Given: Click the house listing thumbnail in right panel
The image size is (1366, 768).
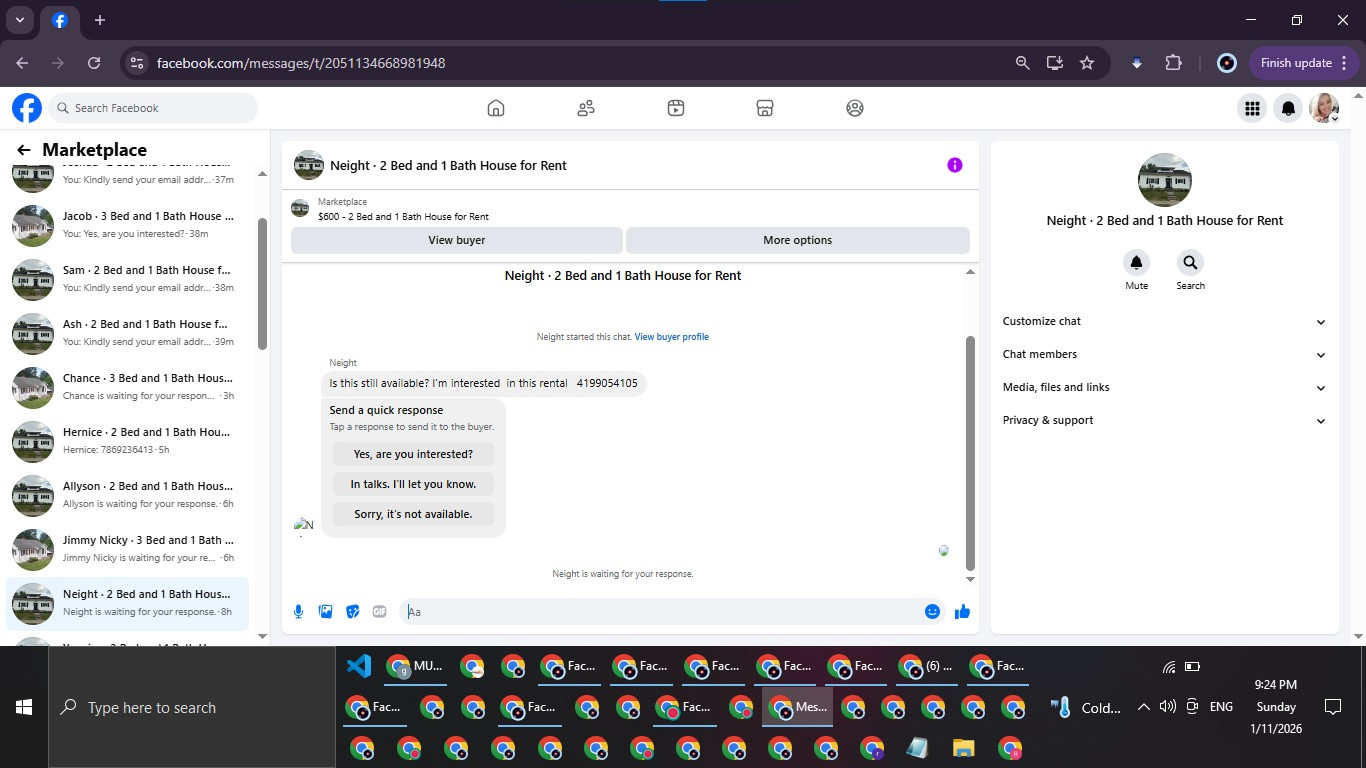Looking at the screenshot, I should click(x=1164, y=180).
